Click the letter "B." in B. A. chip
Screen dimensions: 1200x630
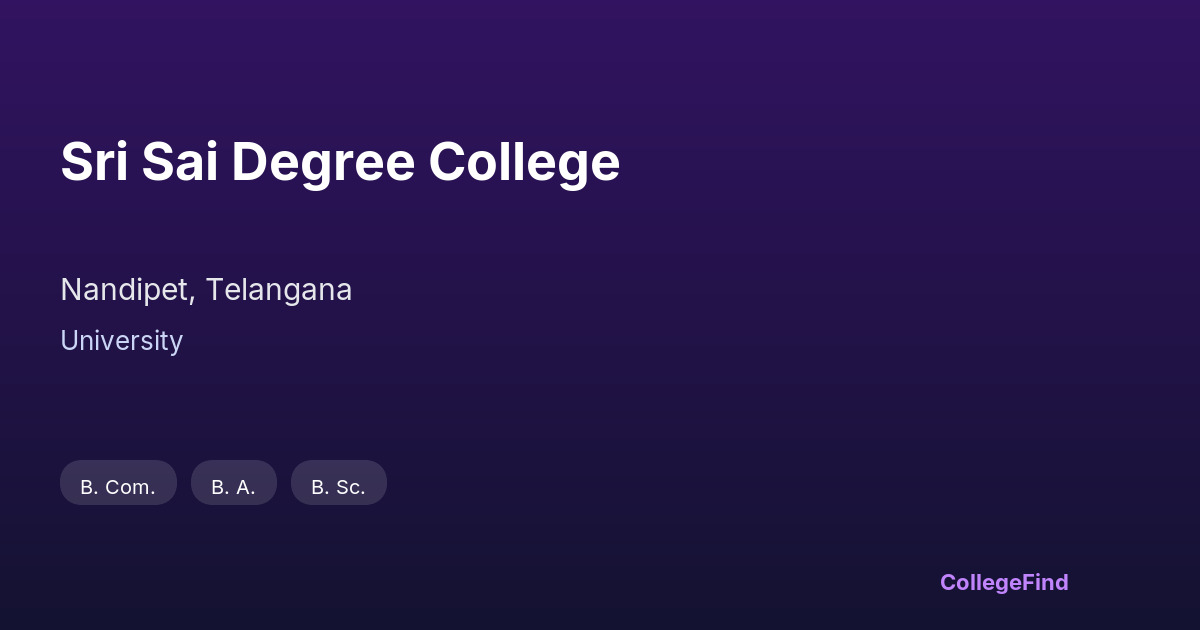(219, 488)
